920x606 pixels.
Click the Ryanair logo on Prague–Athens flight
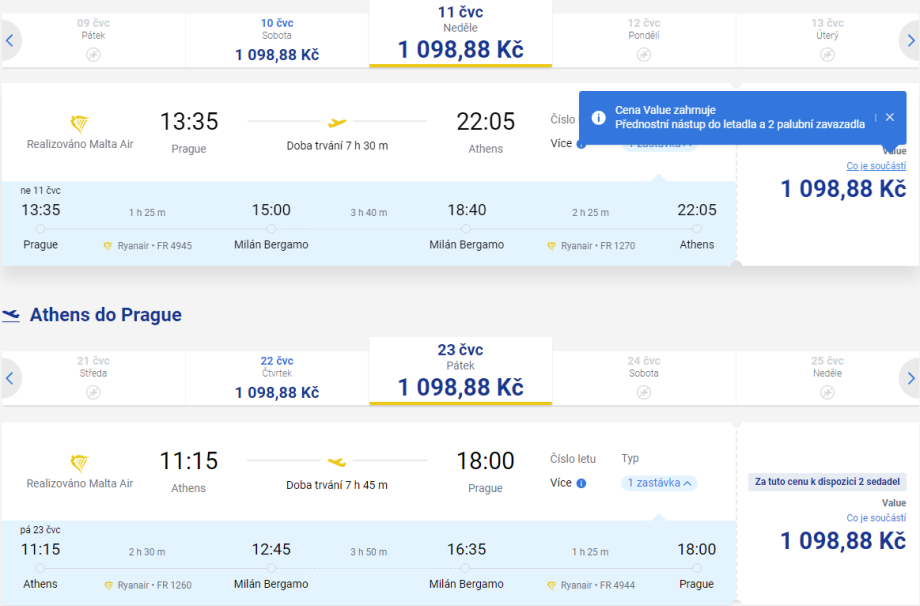[79, 124]
